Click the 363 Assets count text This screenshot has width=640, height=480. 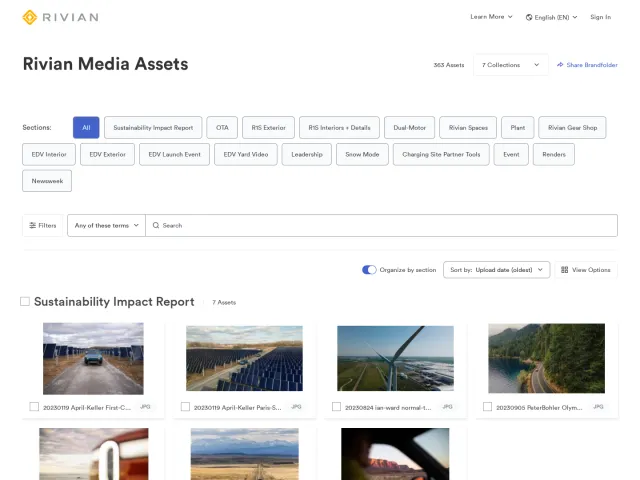tap(449, 65)
